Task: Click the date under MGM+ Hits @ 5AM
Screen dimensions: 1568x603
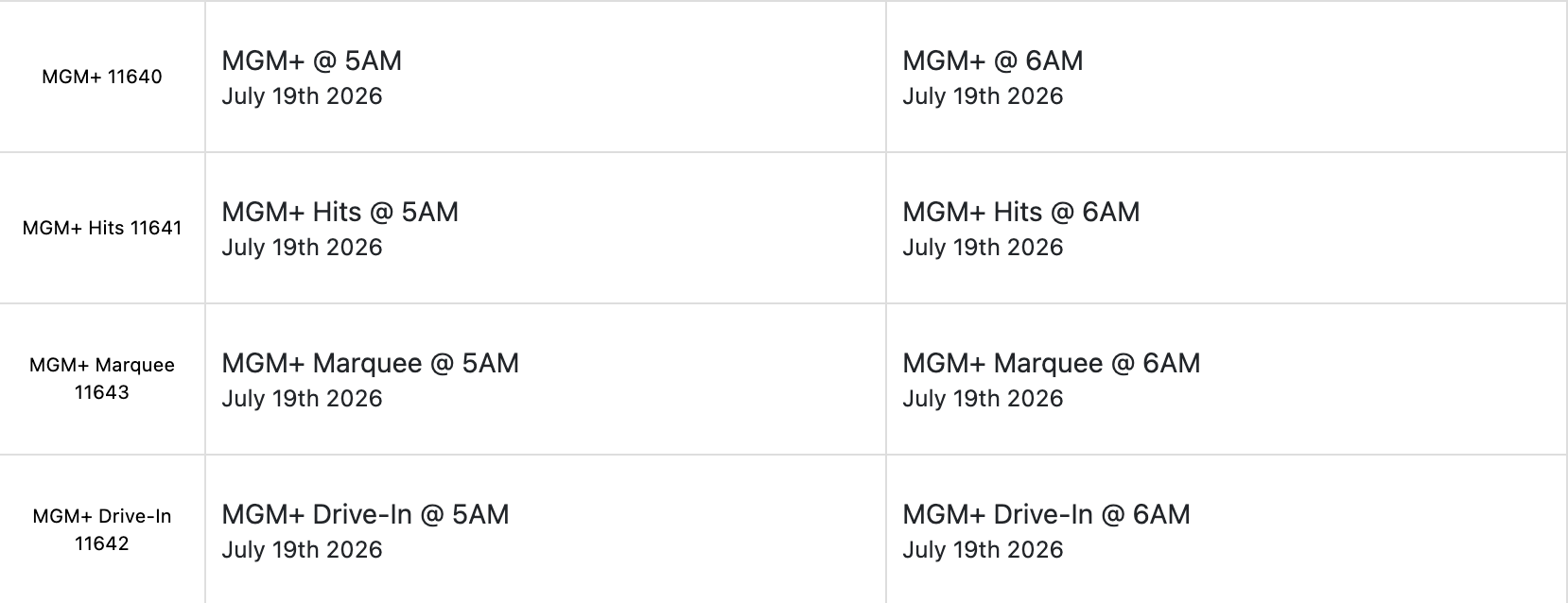Action: pyautogui.click(x=302, y=248)
